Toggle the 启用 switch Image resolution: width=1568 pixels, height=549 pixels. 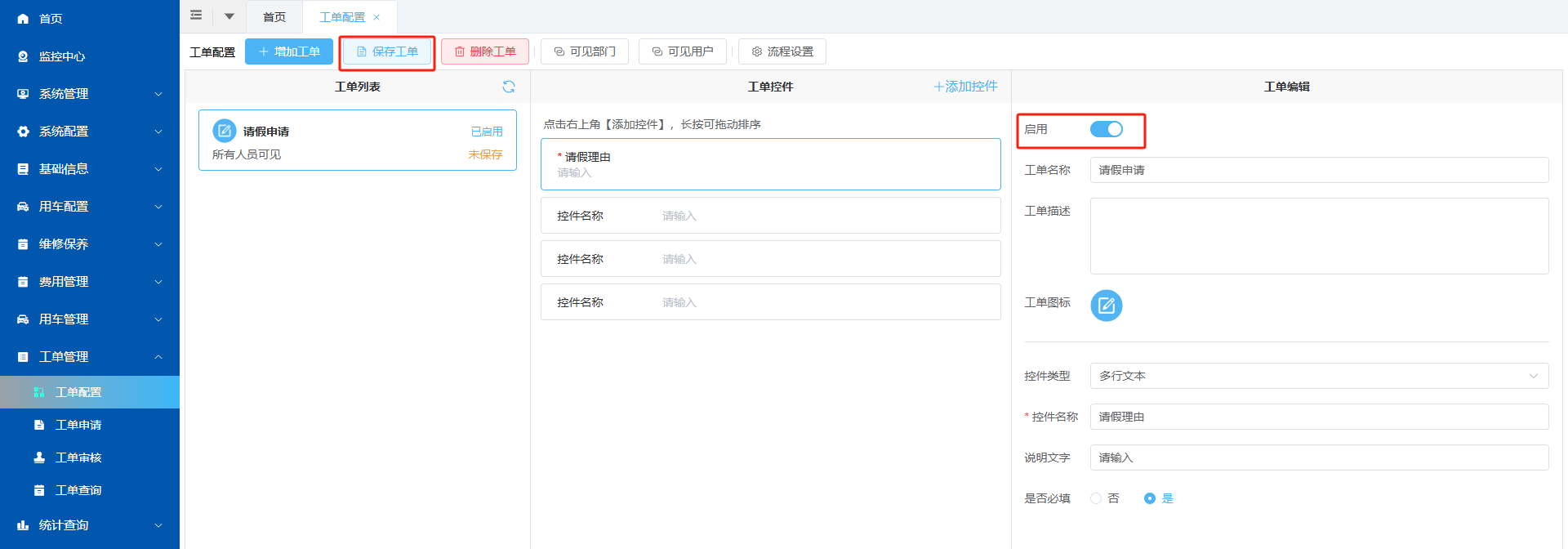tap(1106, 129)
